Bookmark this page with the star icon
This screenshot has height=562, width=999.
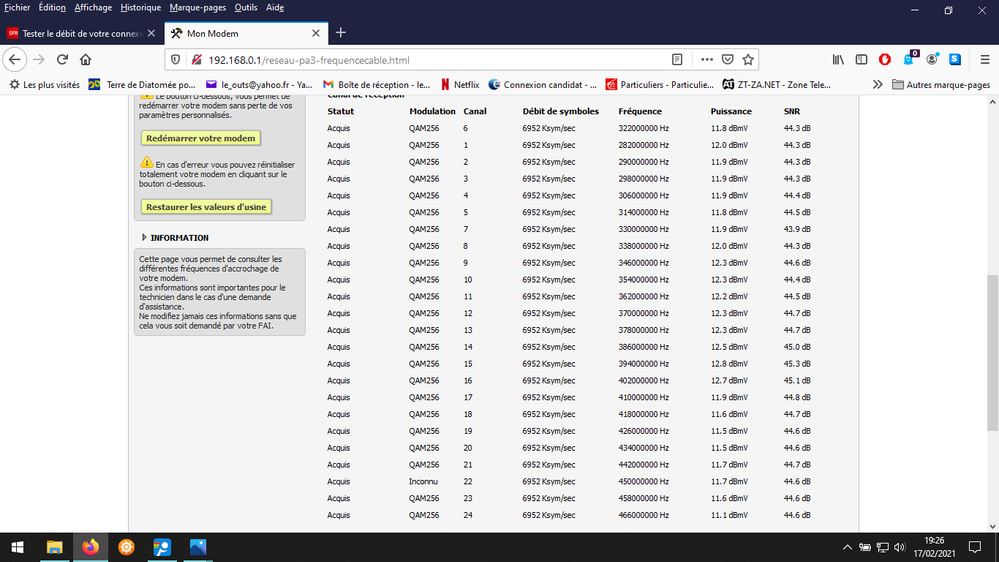pyautogui.click(x=748, y=59)
